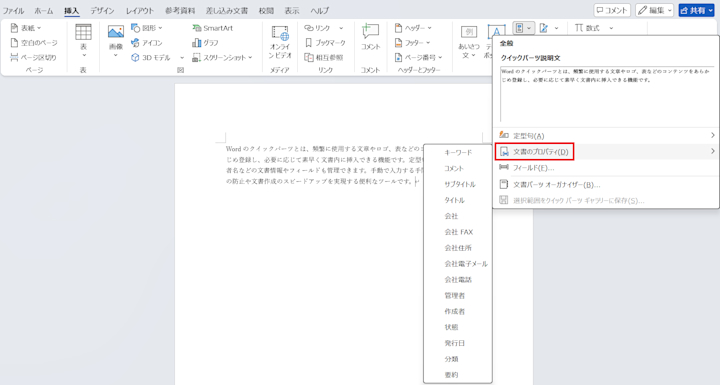
Task: Insert an オンラインビデオ
Action: point(280,42)
